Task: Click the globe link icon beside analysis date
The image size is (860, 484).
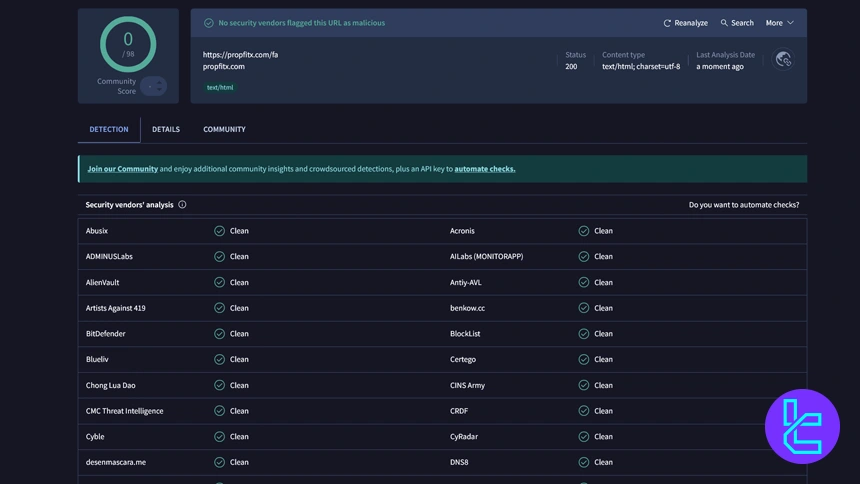Action: (x=783, y=59)
